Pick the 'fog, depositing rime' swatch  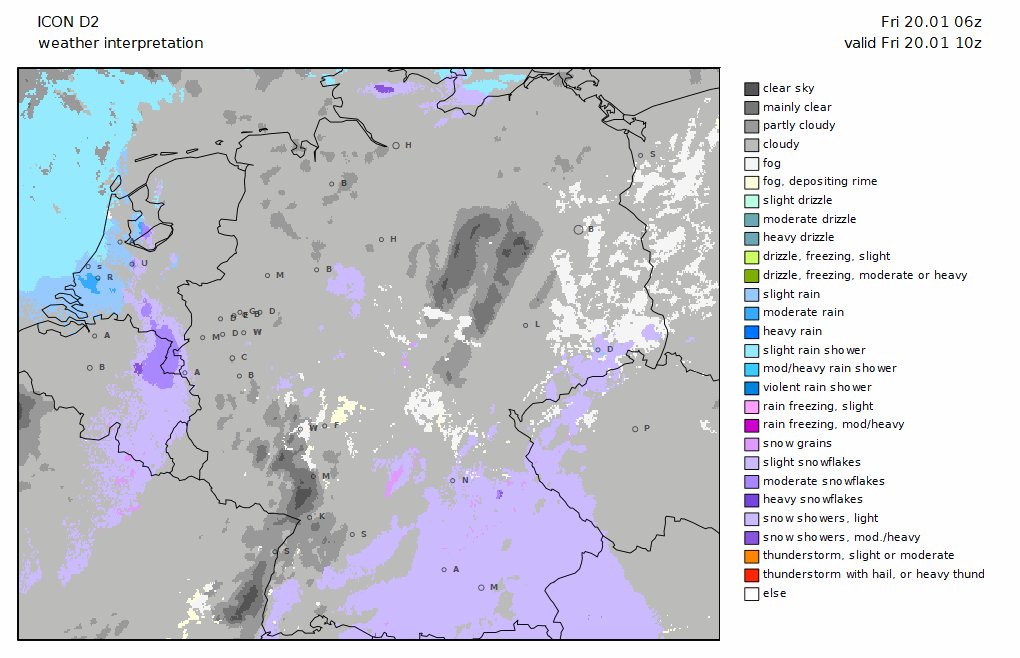[x=751, y=182]
